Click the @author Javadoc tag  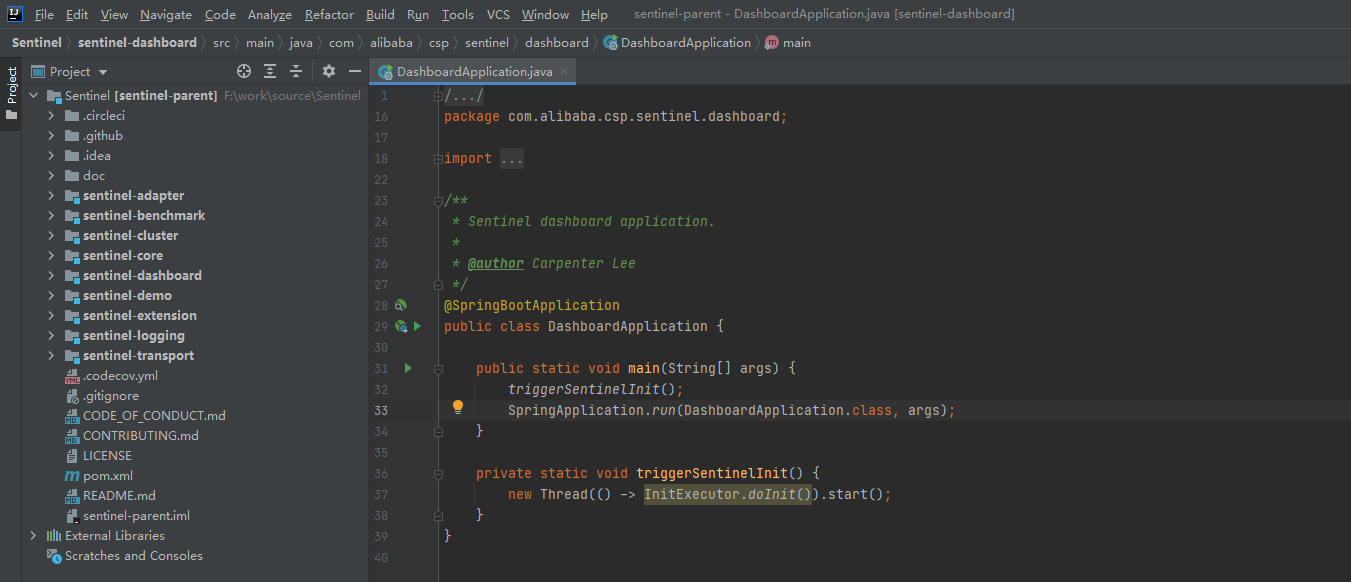point(496,263)
